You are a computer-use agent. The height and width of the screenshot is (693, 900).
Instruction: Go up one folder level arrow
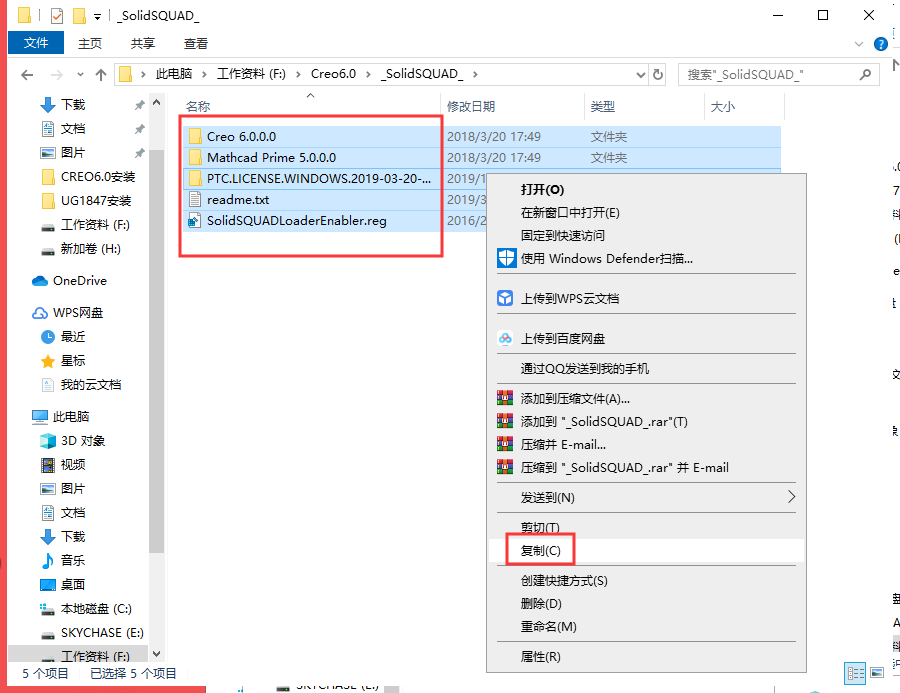point(101,75)
